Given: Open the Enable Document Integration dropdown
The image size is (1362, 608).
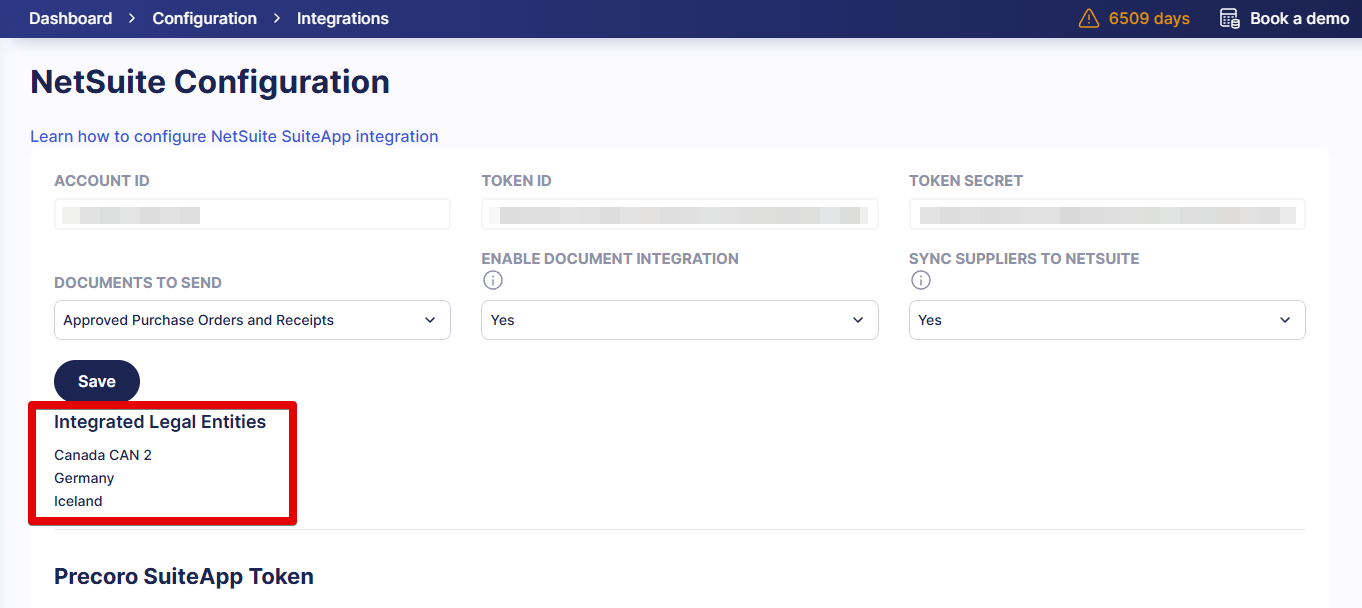Looking at the screenshot, I should click(680, 320).
